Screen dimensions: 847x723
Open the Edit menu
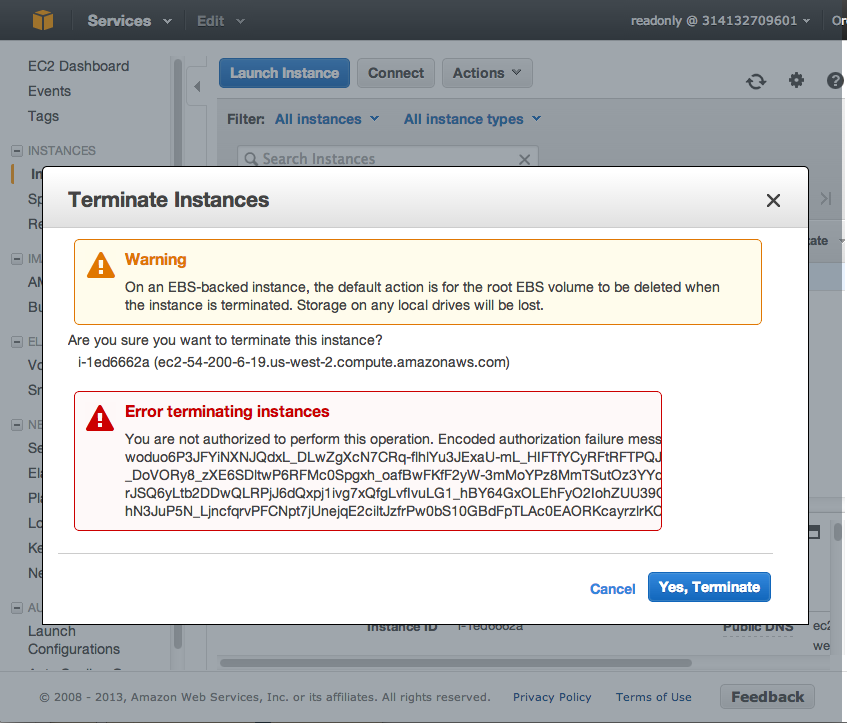[213, 20]
